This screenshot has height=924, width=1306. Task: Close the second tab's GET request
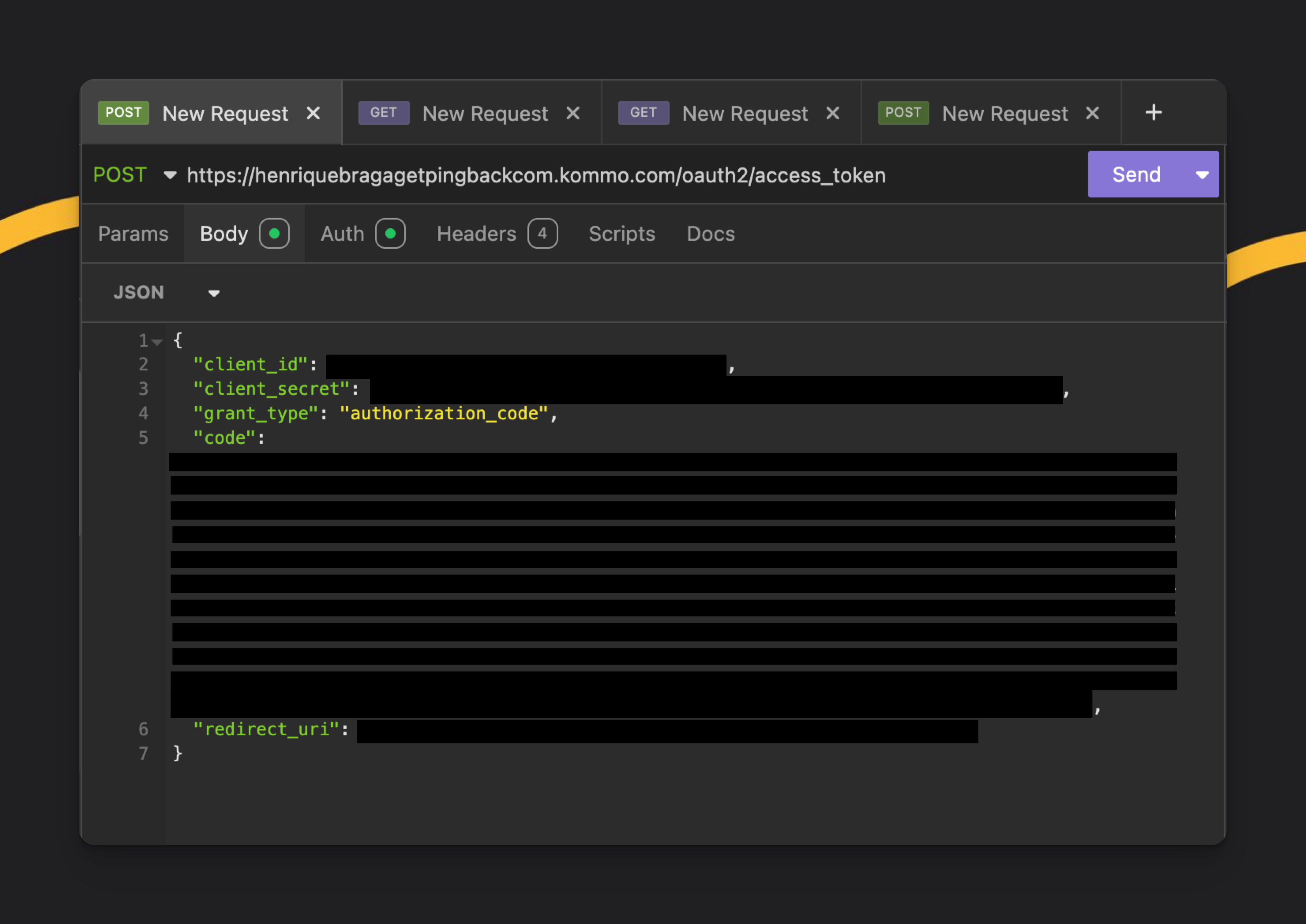[x=573, y=113]
